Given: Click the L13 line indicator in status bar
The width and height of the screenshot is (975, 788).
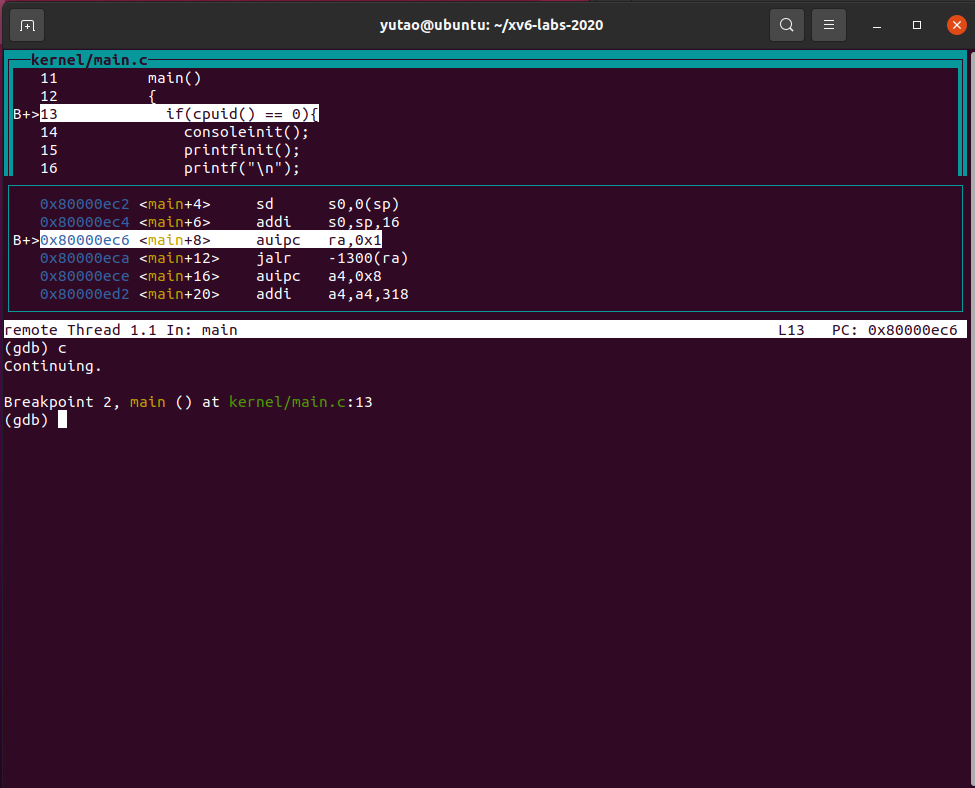Looking at the screenshot, I should 791,330.
